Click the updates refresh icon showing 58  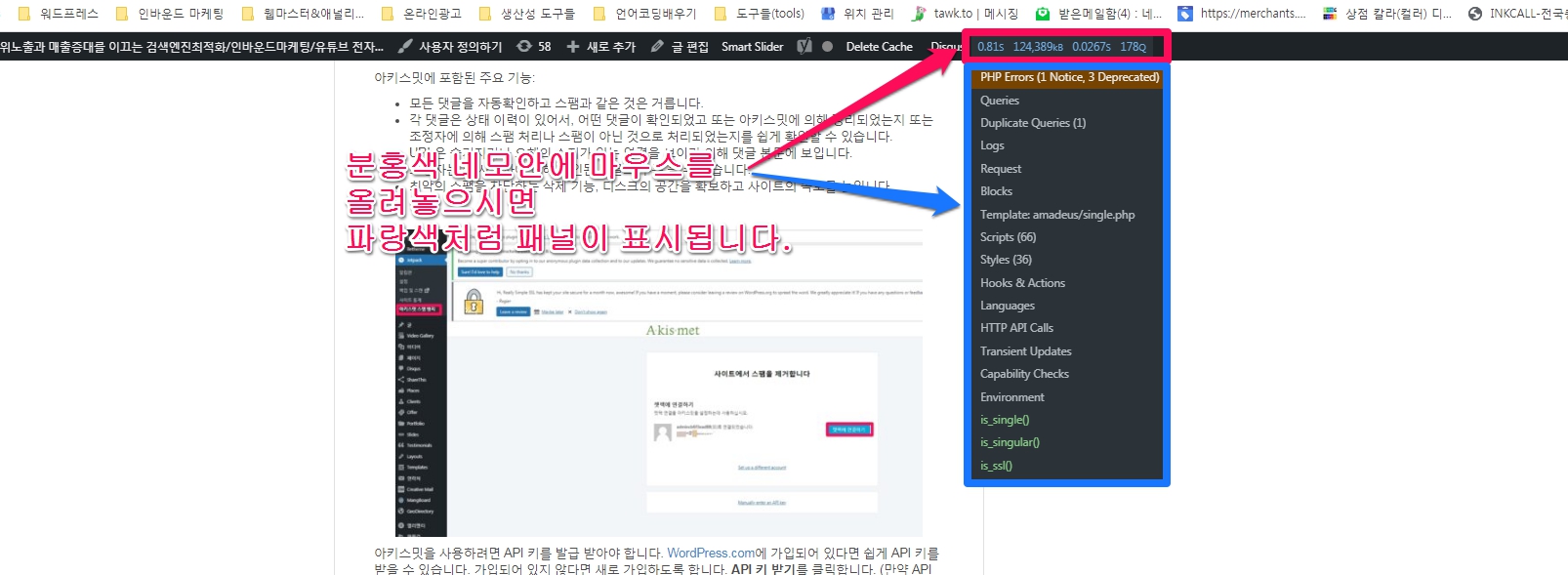pos(524,46)
